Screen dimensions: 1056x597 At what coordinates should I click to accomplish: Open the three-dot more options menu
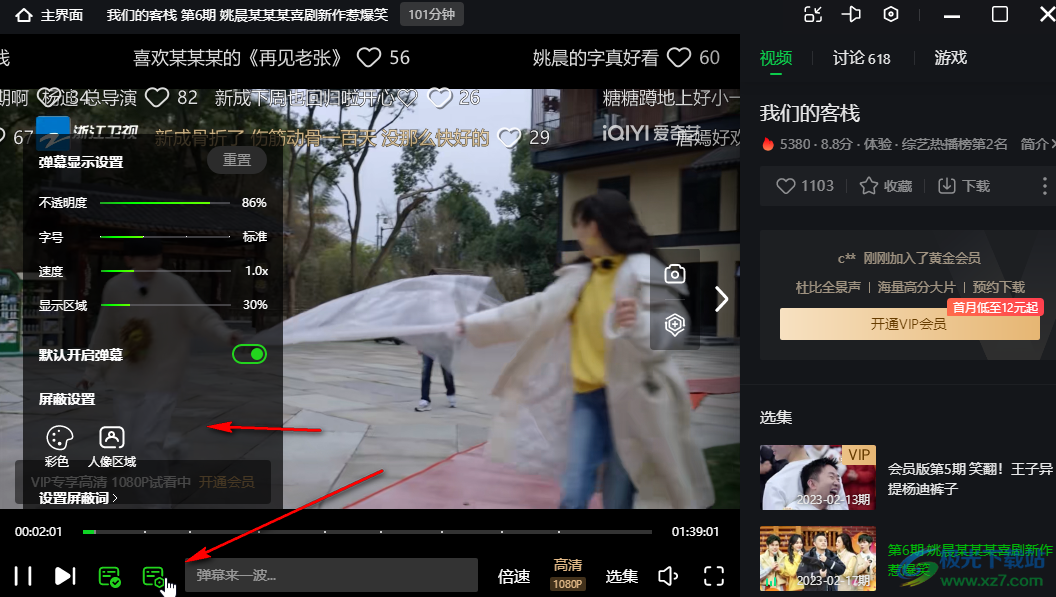1045,186
